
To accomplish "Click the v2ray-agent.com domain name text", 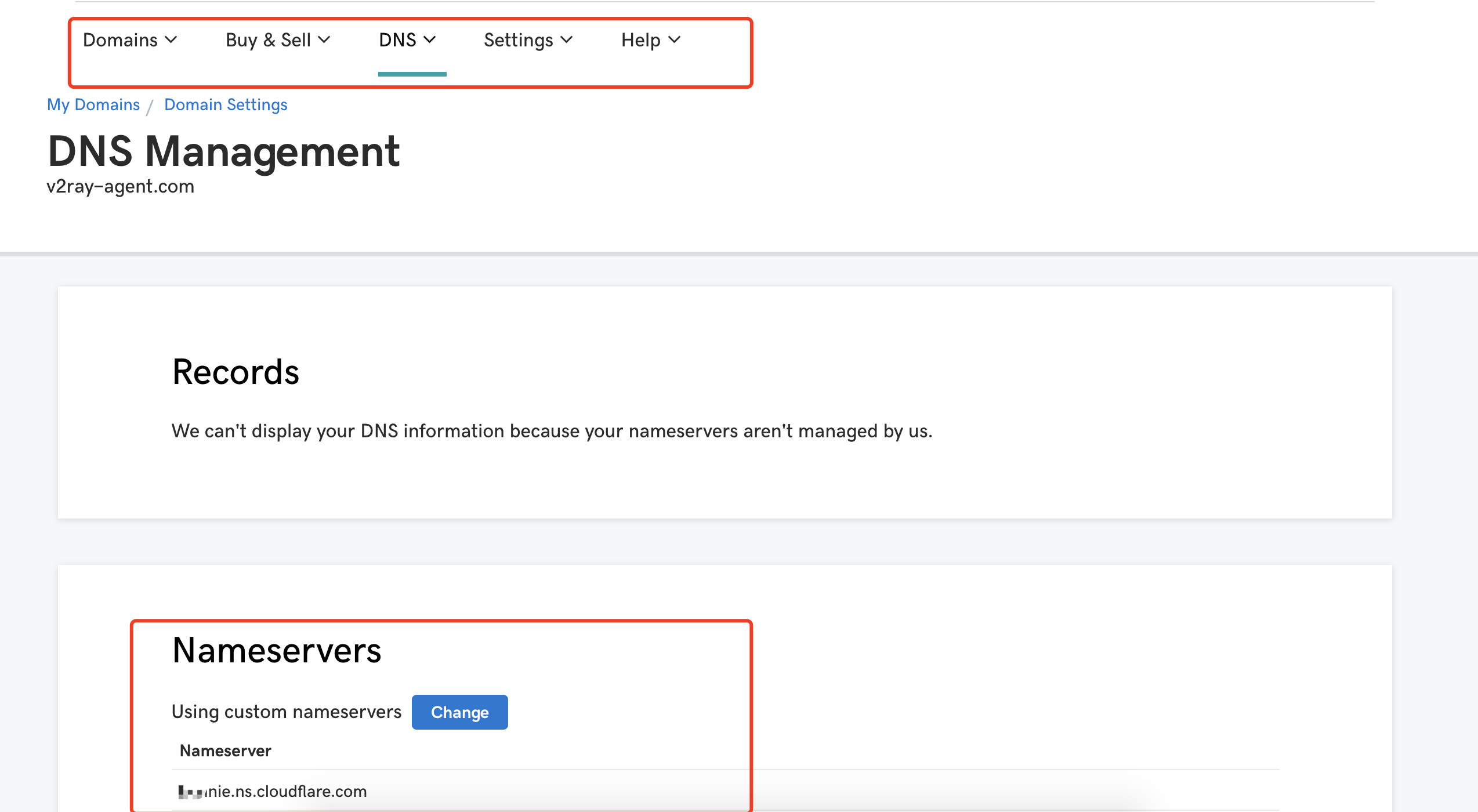I will point(120,186).
